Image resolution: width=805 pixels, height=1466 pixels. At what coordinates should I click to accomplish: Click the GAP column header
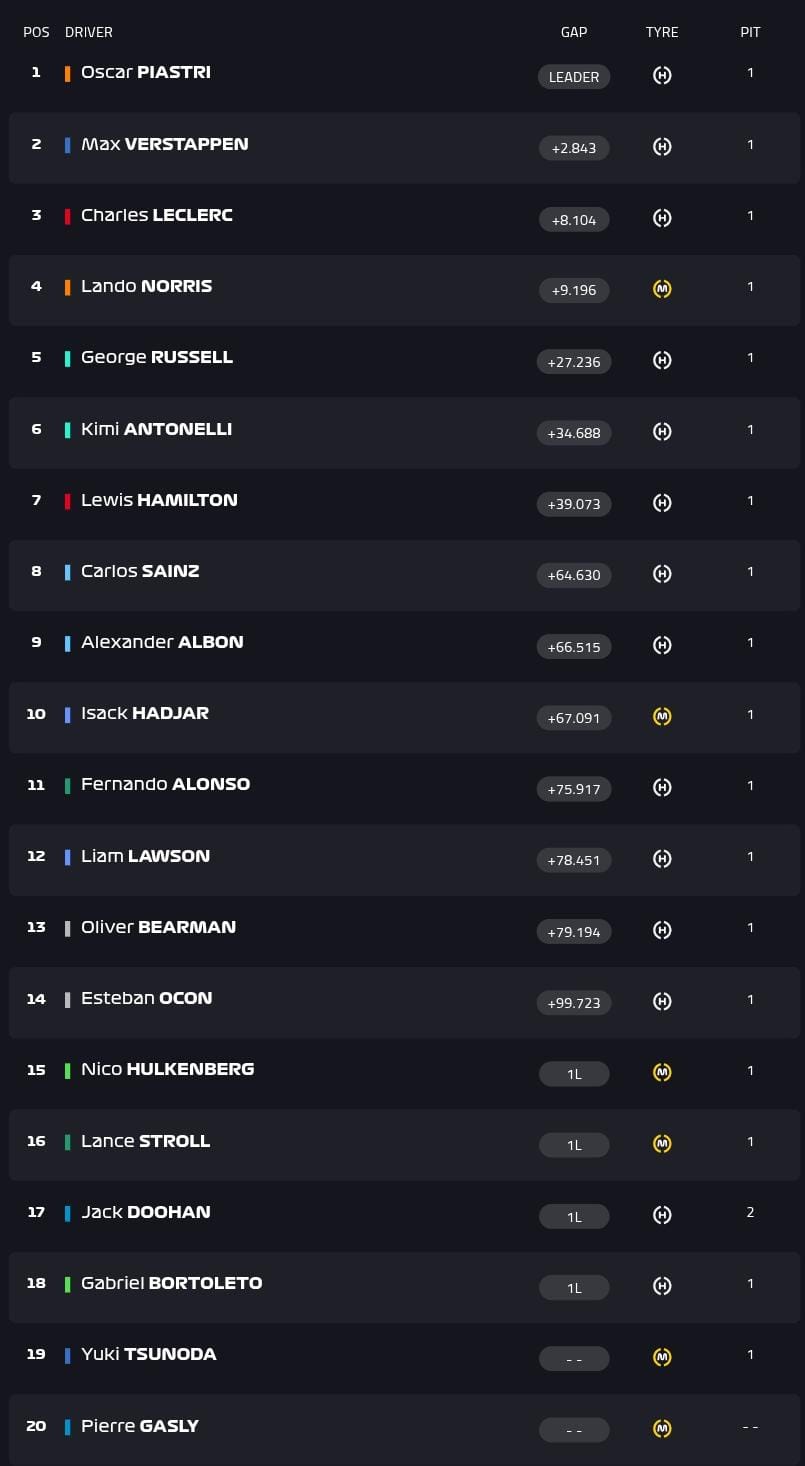tap(574, 32)
